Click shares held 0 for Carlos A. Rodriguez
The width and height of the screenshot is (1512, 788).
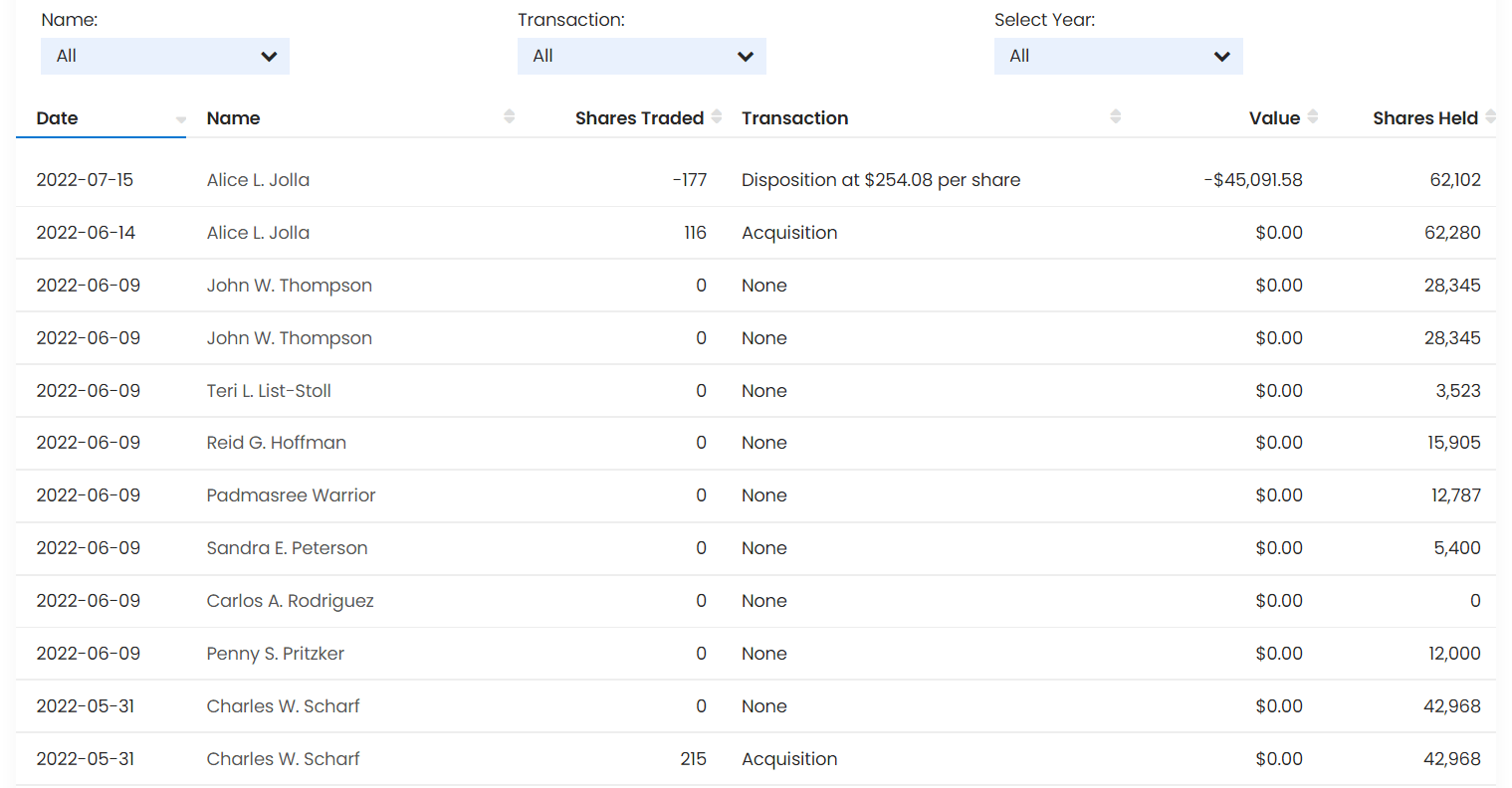[1475, 601]
